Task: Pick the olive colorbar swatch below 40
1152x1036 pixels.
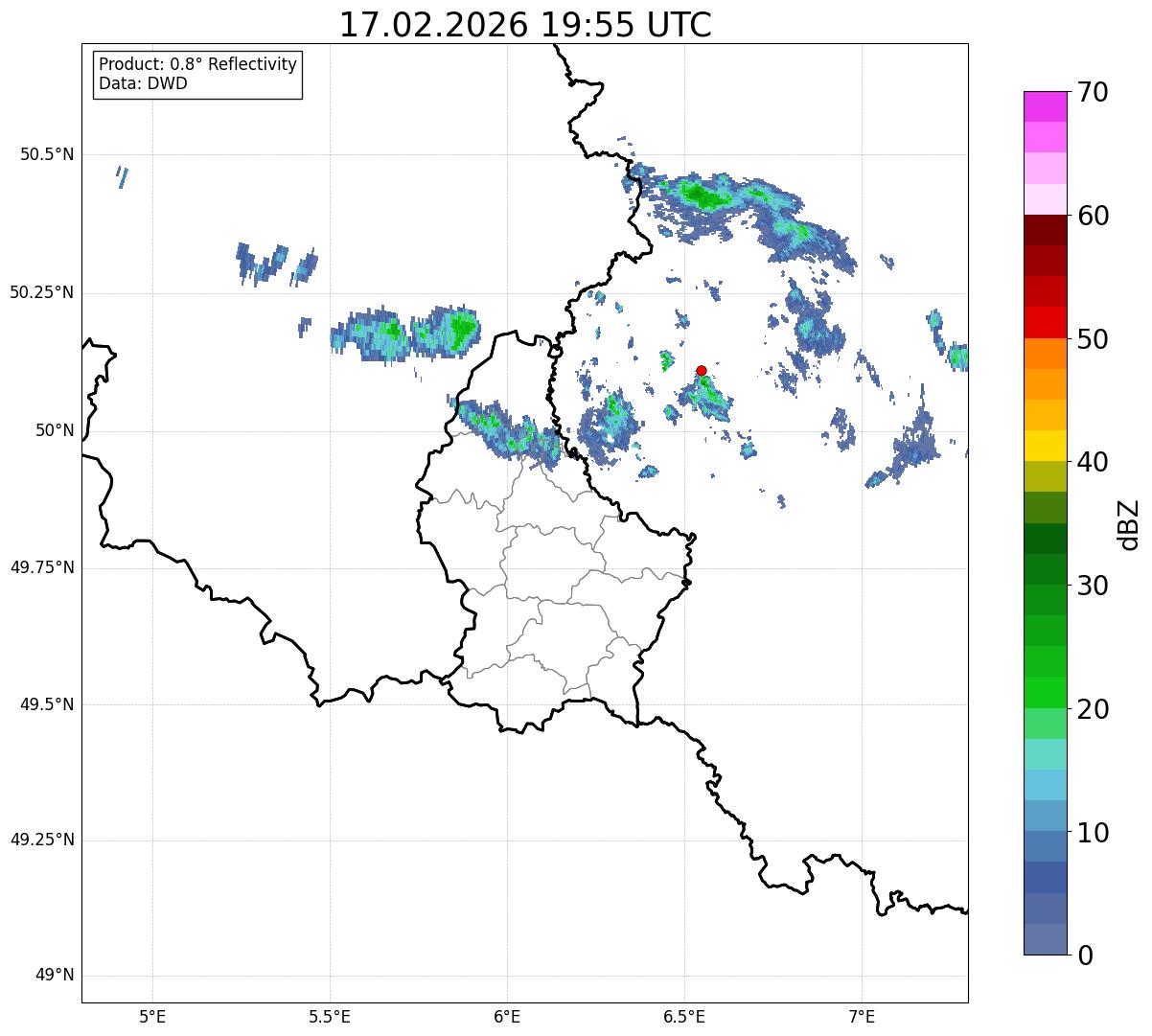Action: 1045,477
